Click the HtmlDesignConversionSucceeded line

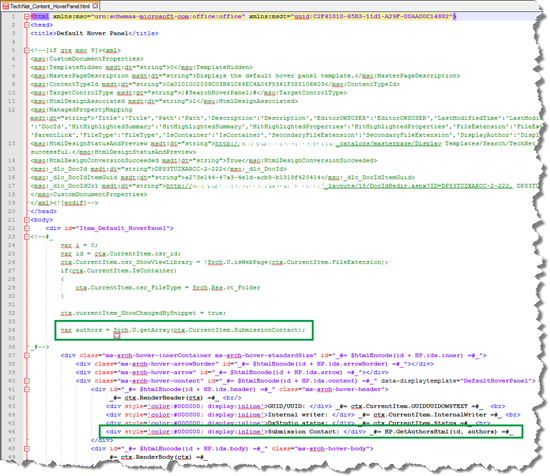coord(204,160)
